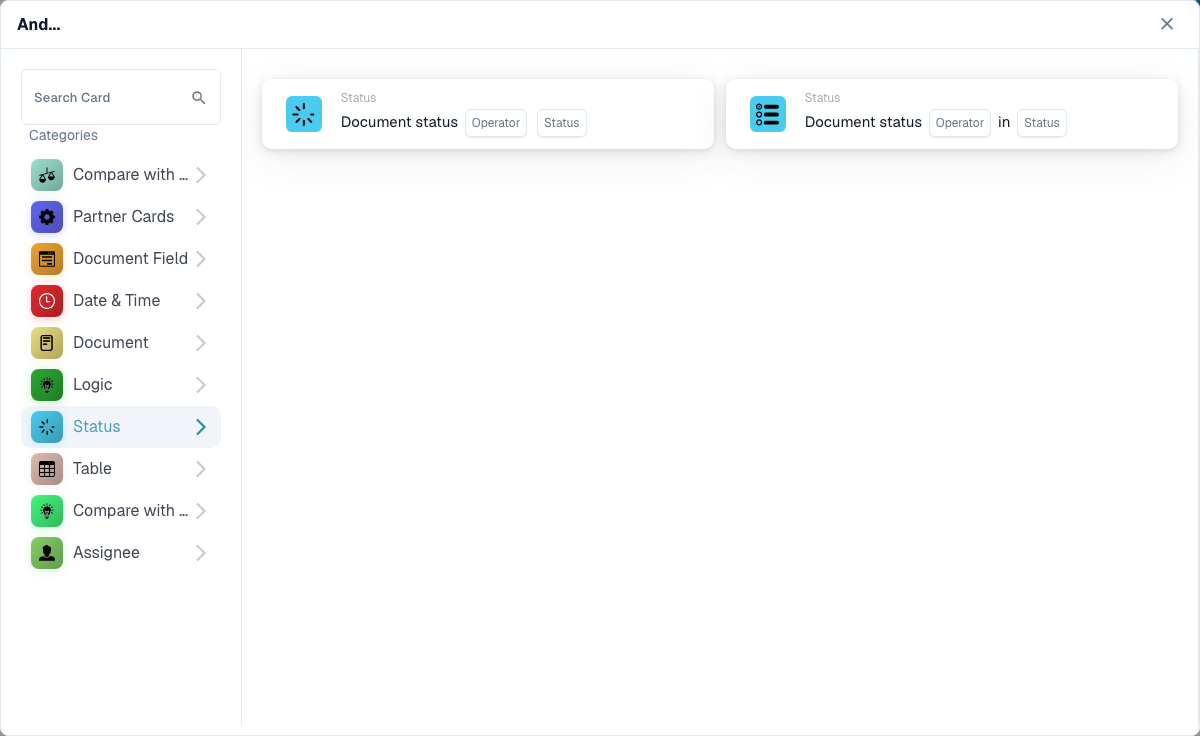This screenshot has height=736, width=1200.
Task: Click Status tag after 'in' on second card
Action: coord(1042,123)
